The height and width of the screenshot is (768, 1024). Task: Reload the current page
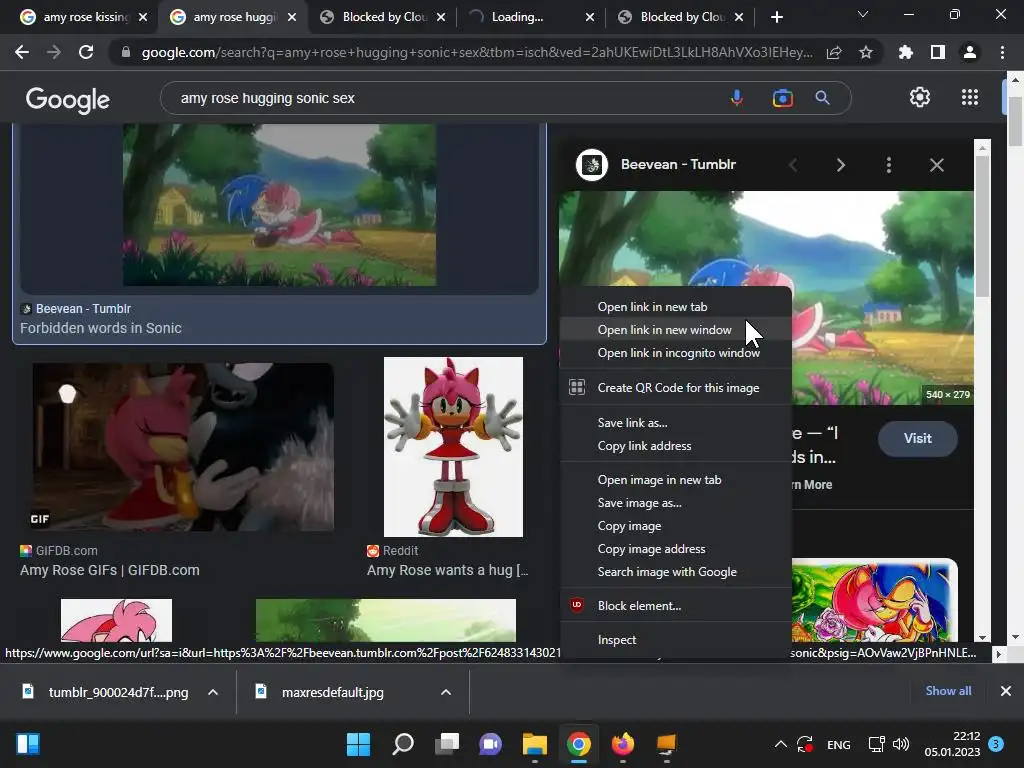(x=86, y=52)
